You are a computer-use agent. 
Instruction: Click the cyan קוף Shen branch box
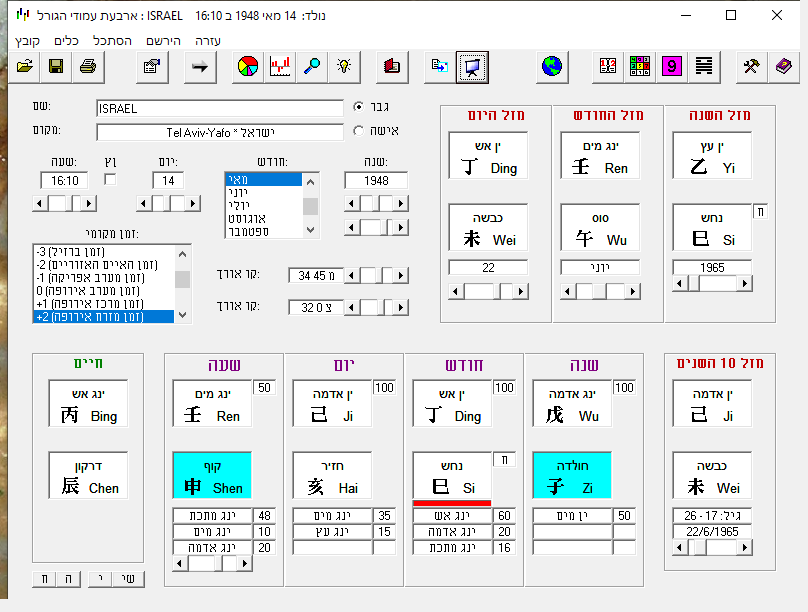tap(212, 476)
